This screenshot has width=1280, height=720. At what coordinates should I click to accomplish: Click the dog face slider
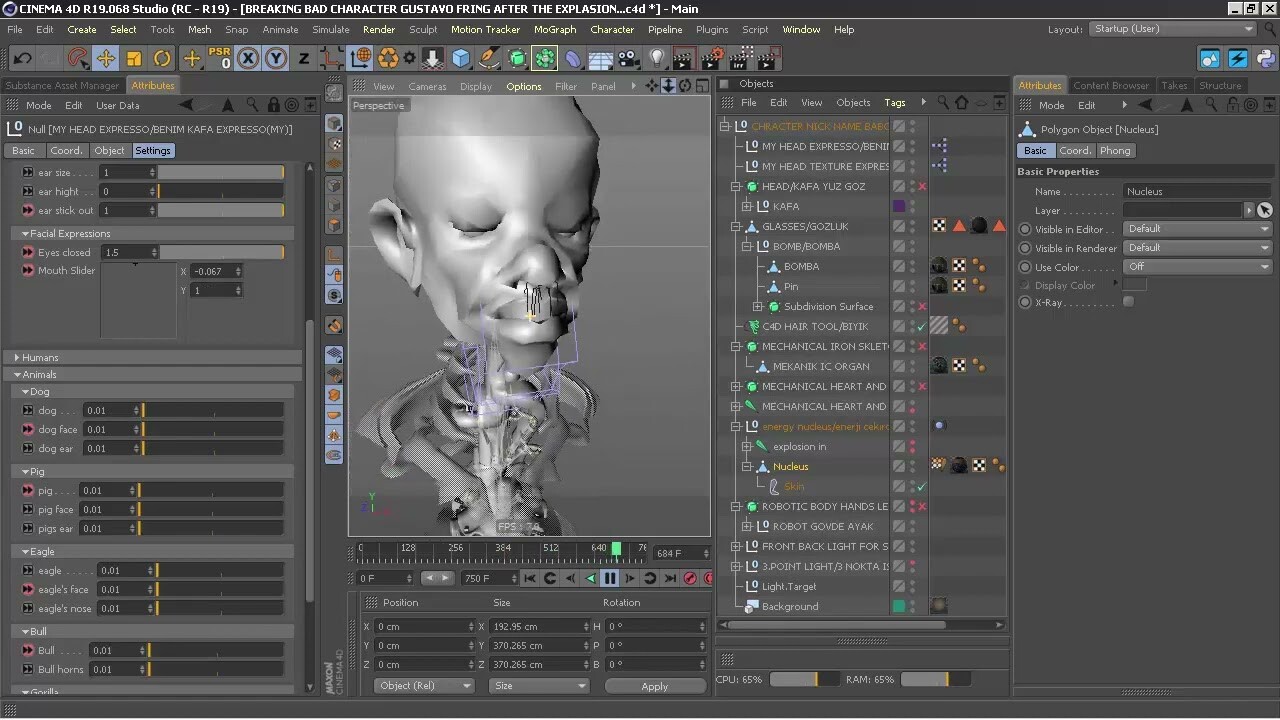[x=213, y=430]
